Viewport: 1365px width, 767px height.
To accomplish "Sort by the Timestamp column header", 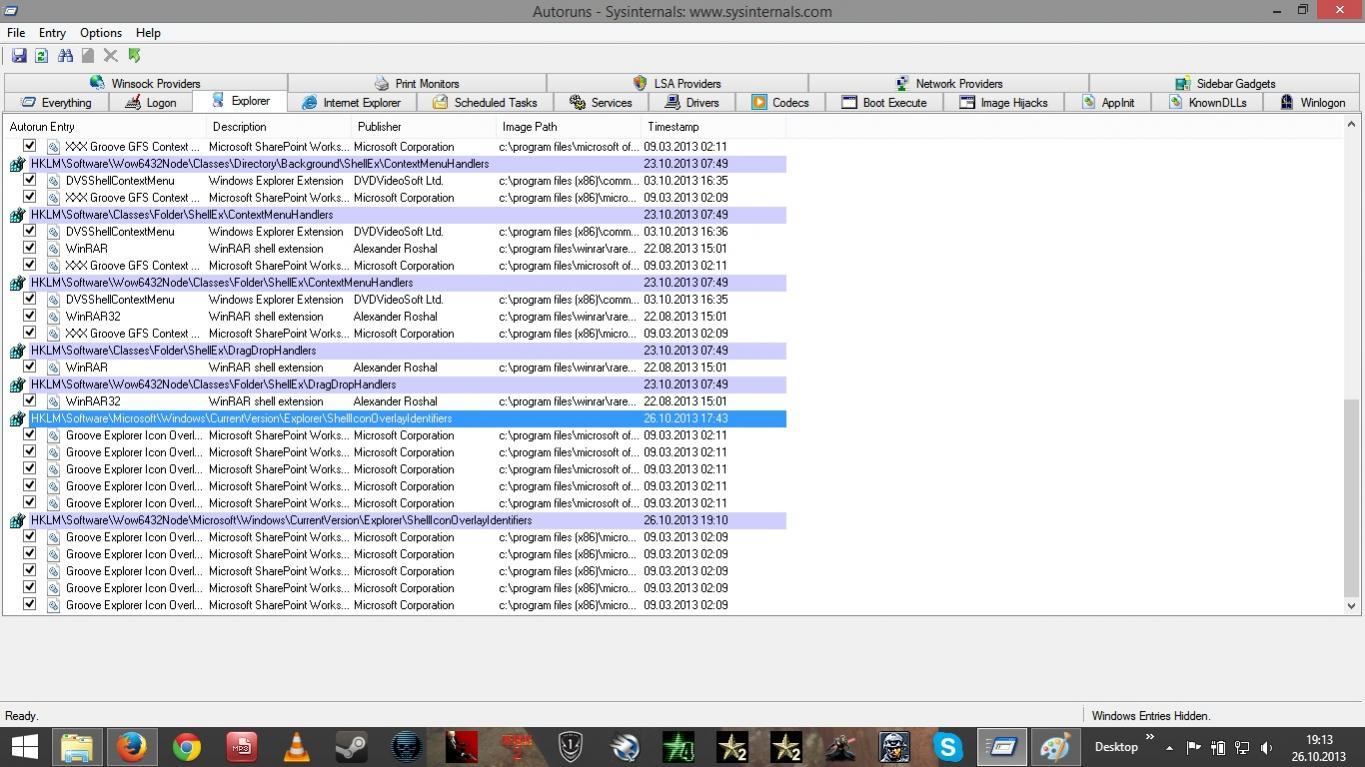I will (x=713, y=127).
